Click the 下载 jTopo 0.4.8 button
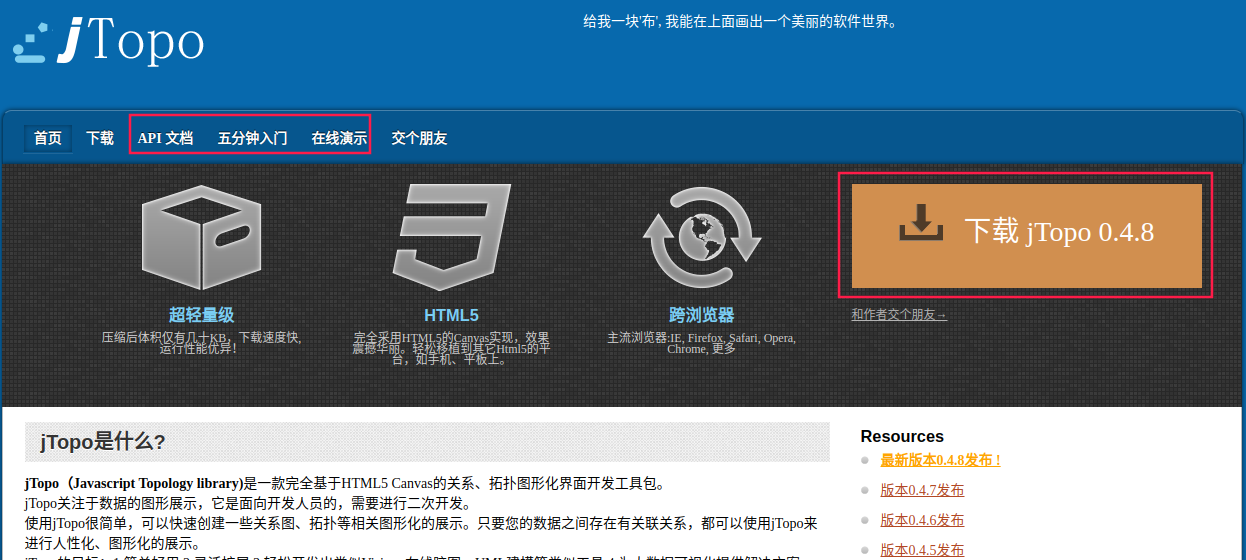1246x560 pixels. point(1026,236)
